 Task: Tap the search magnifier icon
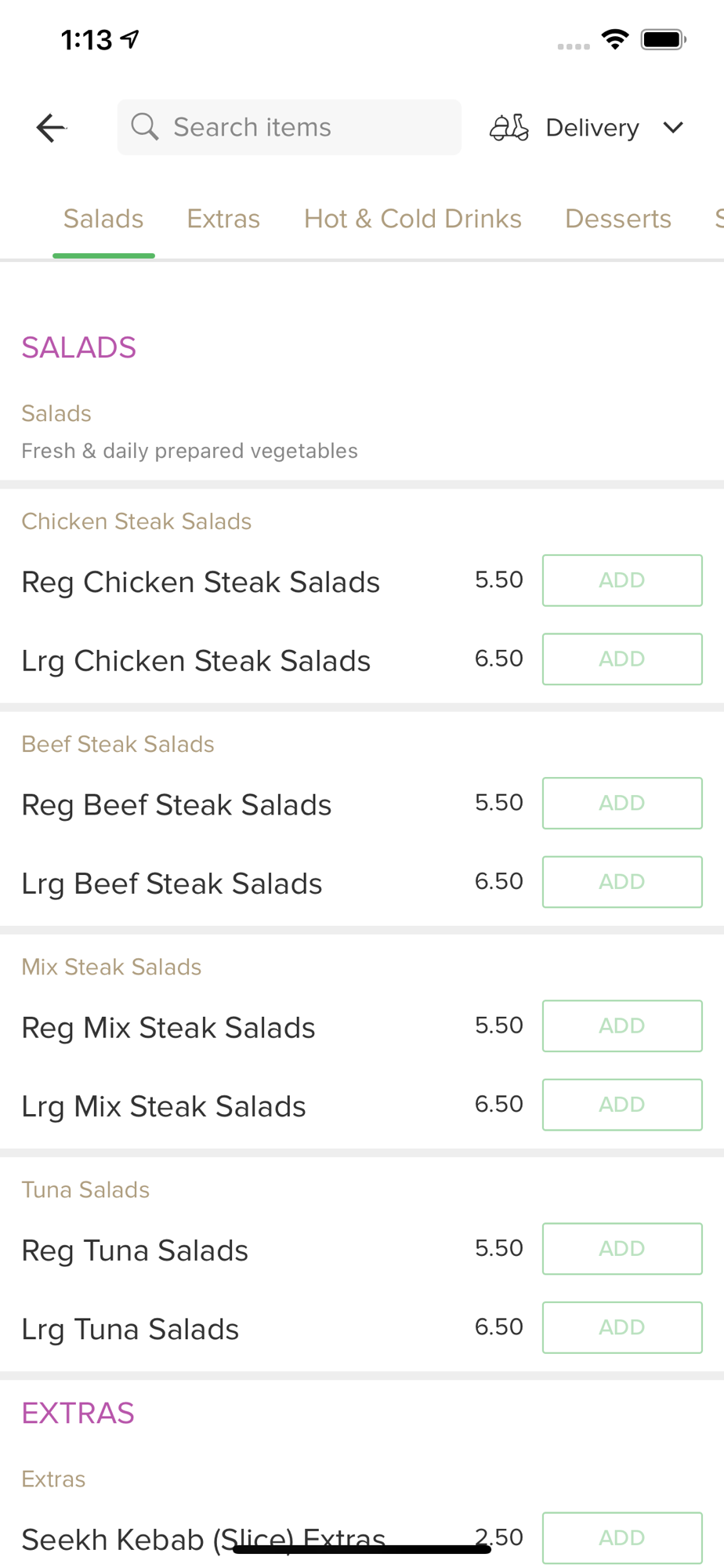pyautogui.click(x=145, y=126)
